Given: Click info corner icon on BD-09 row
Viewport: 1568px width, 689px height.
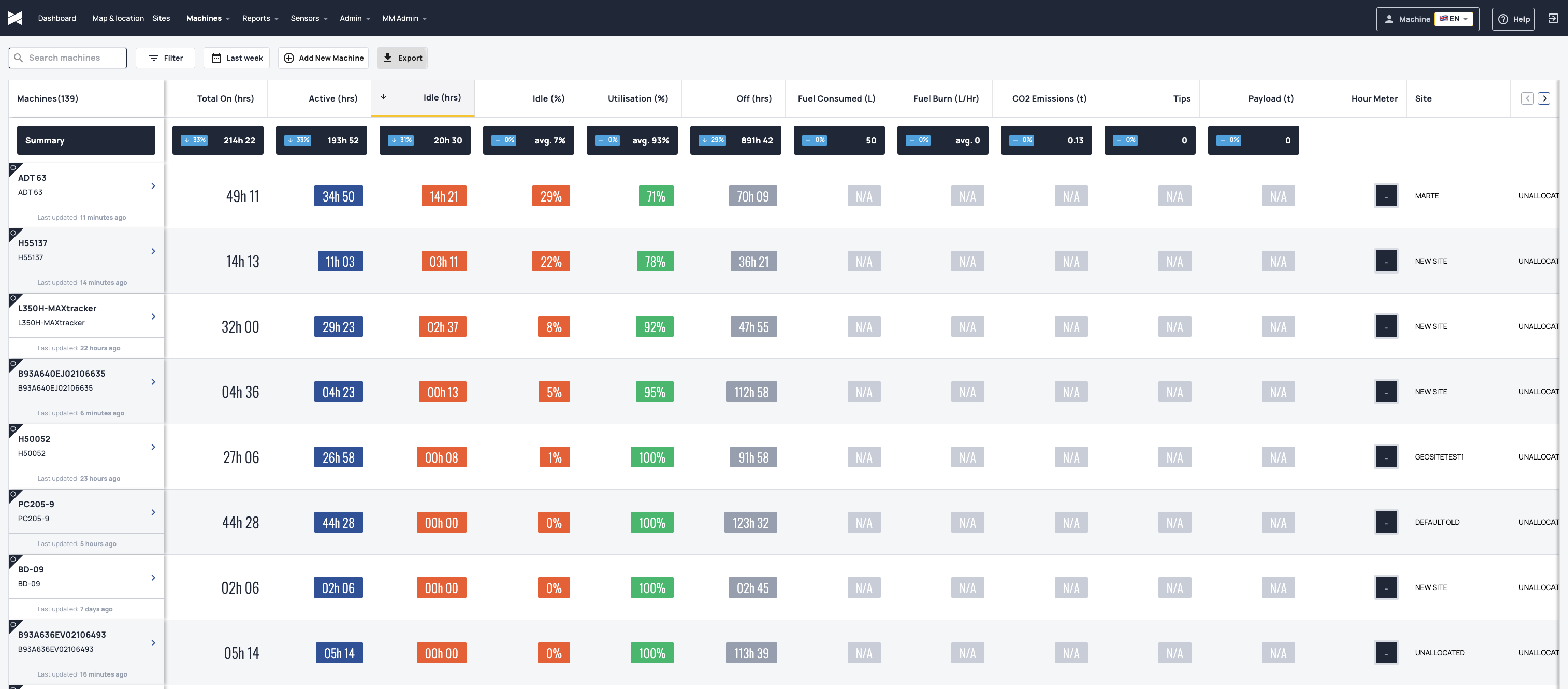Looking at the screenshot, I should coord(13,558).
